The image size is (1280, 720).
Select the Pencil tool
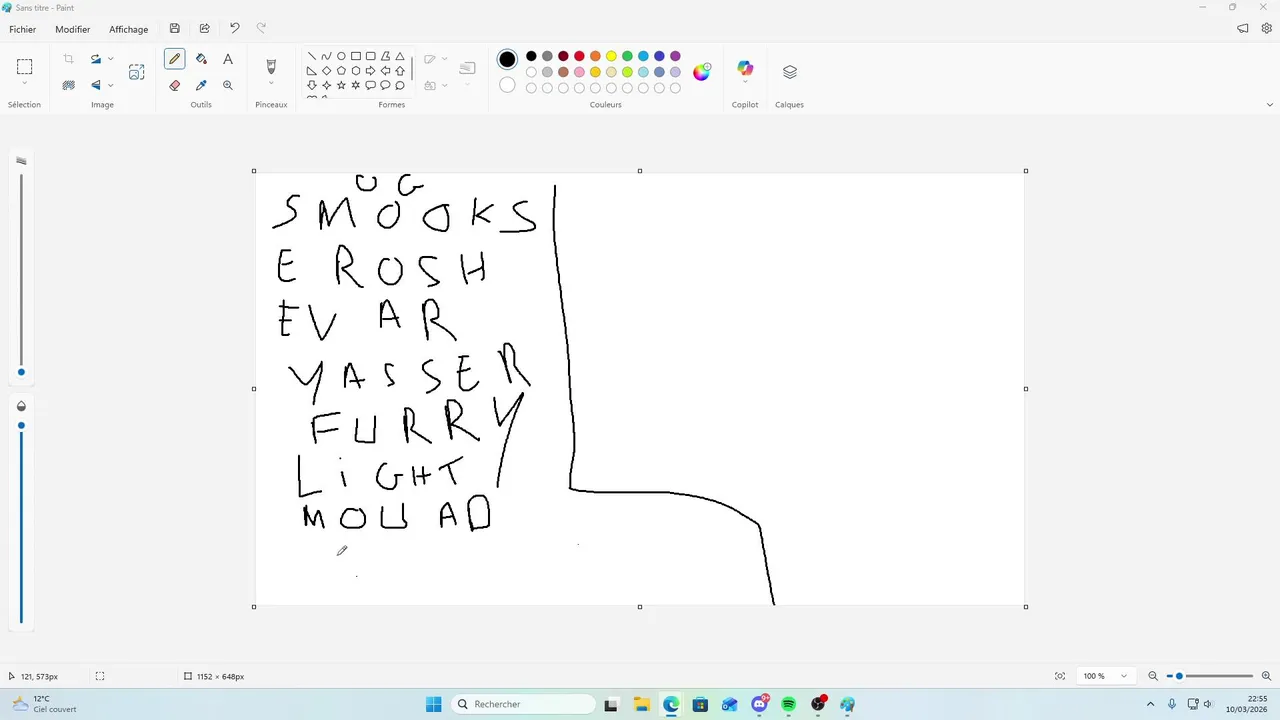pyautogui.click(x=175, y=59)
